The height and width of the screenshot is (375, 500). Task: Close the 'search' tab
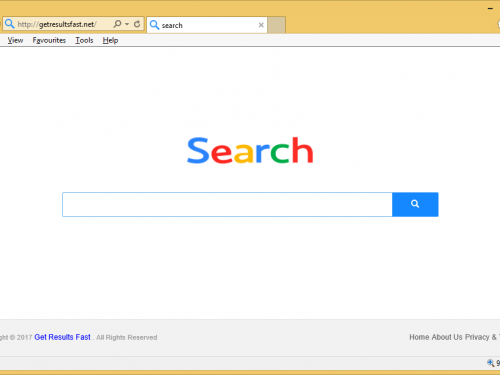(261, 25)
